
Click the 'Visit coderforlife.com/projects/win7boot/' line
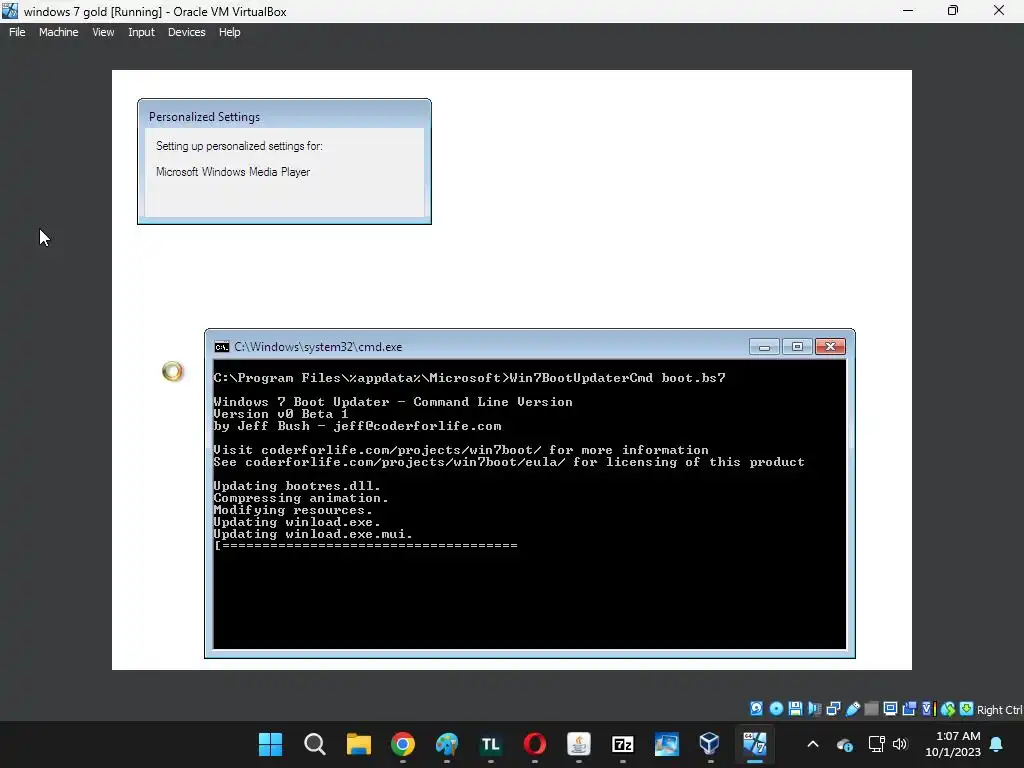click(x=461, y=450)
